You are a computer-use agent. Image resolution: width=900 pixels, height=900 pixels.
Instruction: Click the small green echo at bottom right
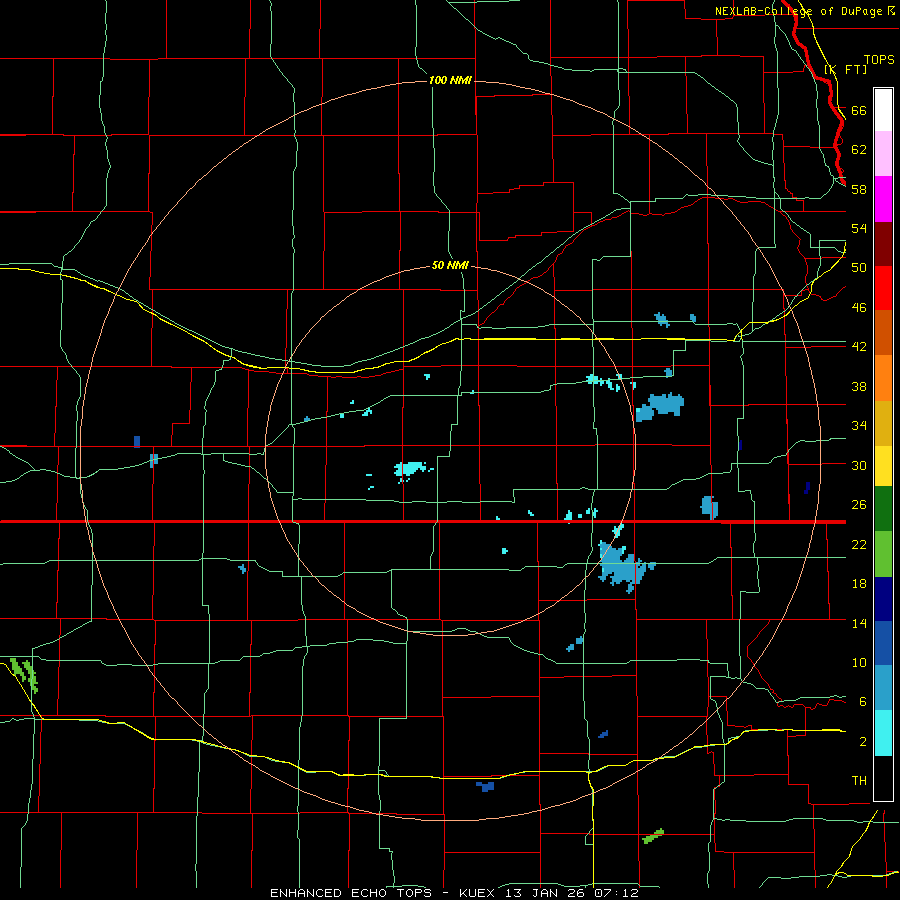(653, 836)
